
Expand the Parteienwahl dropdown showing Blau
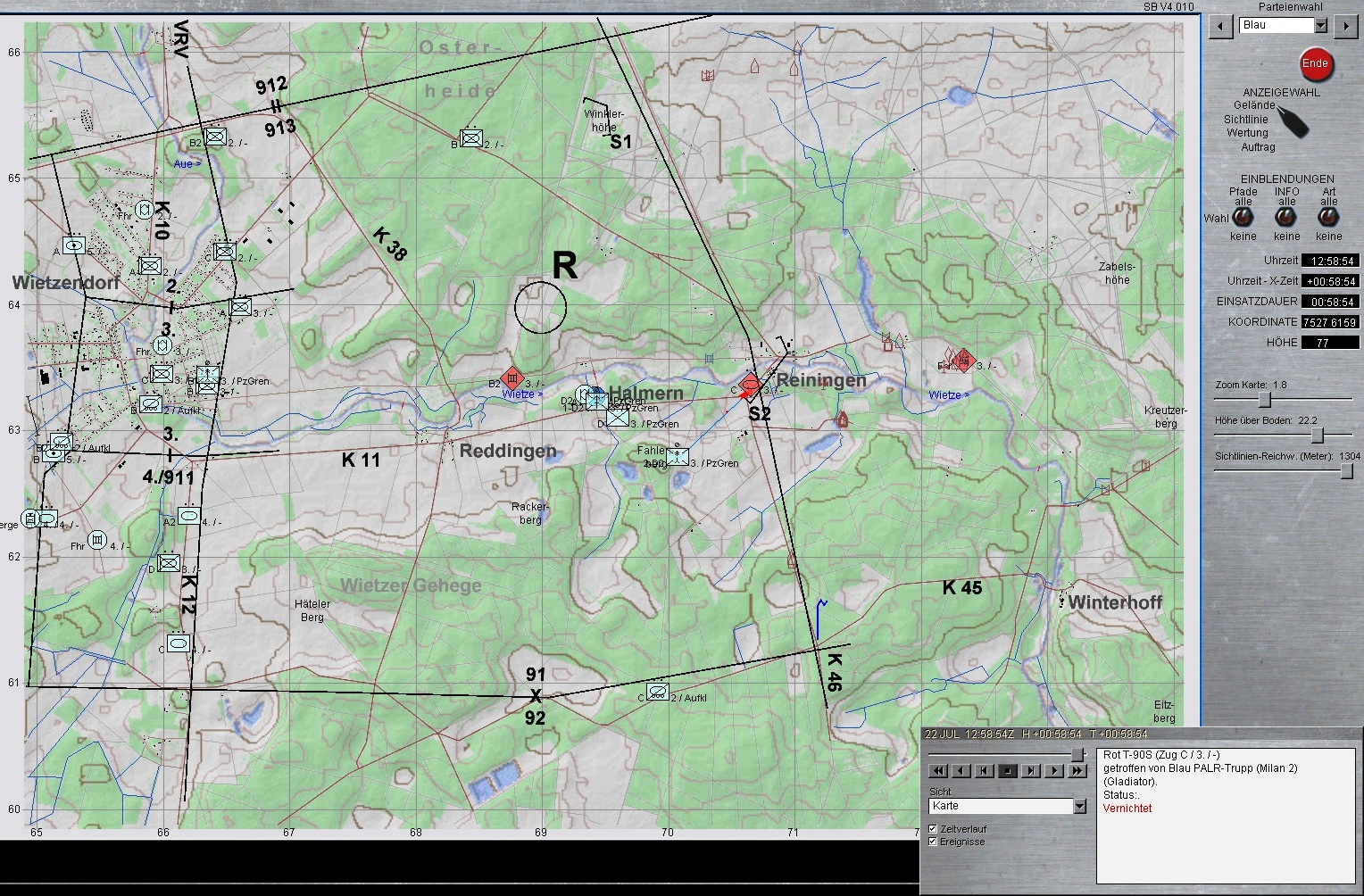click(1320, 26)
